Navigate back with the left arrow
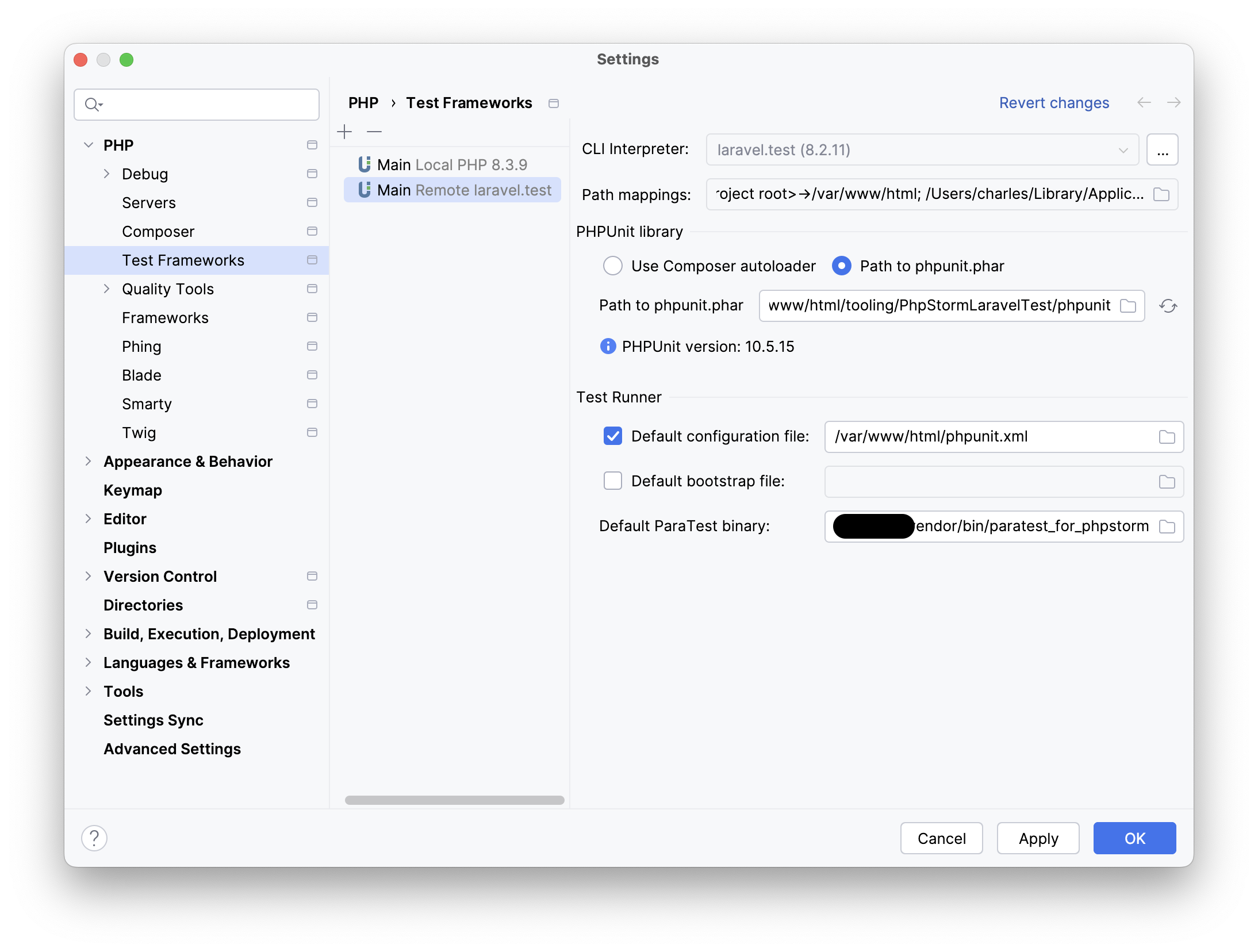 (x=1144, y=102)
